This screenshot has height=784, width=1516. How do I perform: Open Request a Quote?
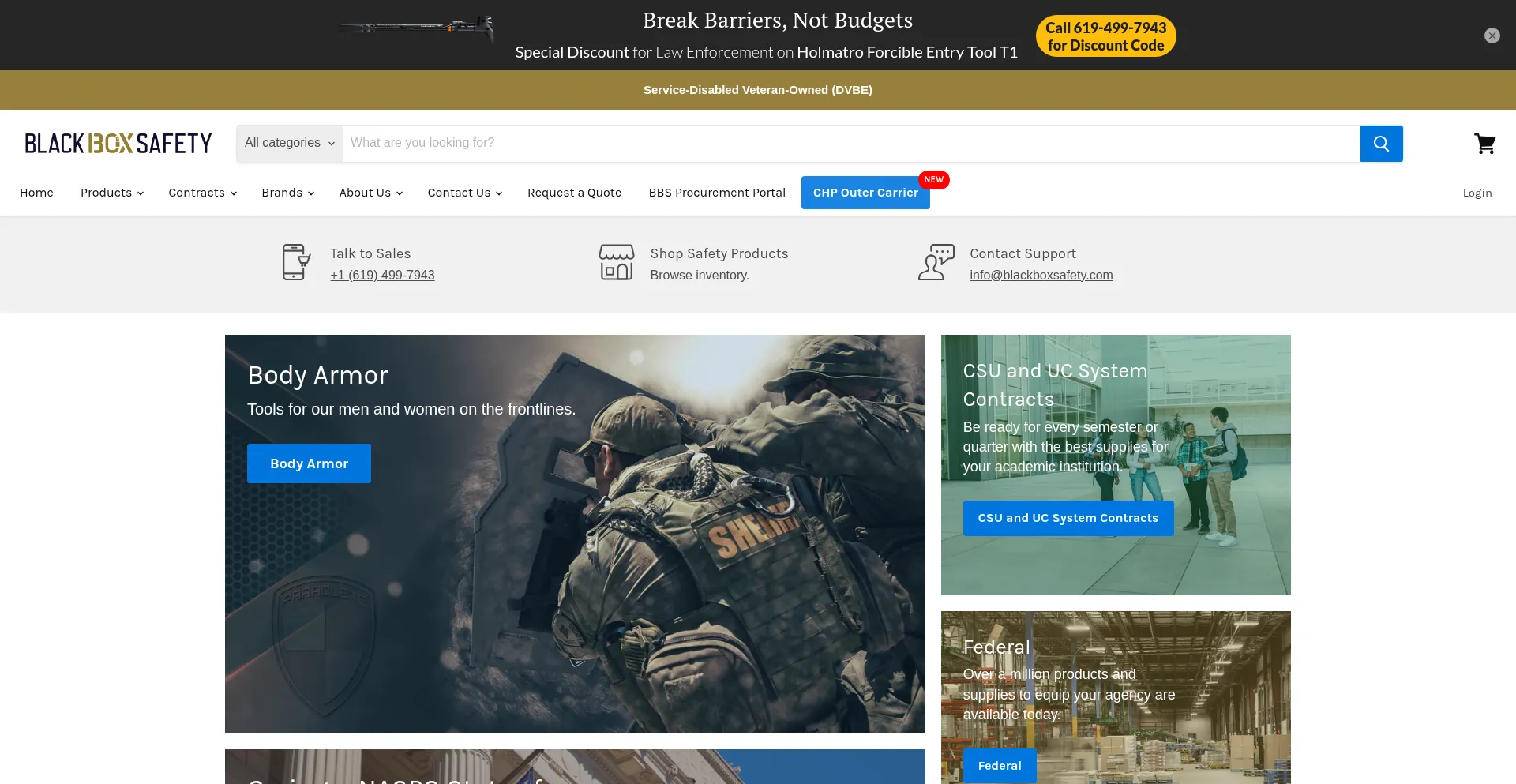[x=575, y=193]
